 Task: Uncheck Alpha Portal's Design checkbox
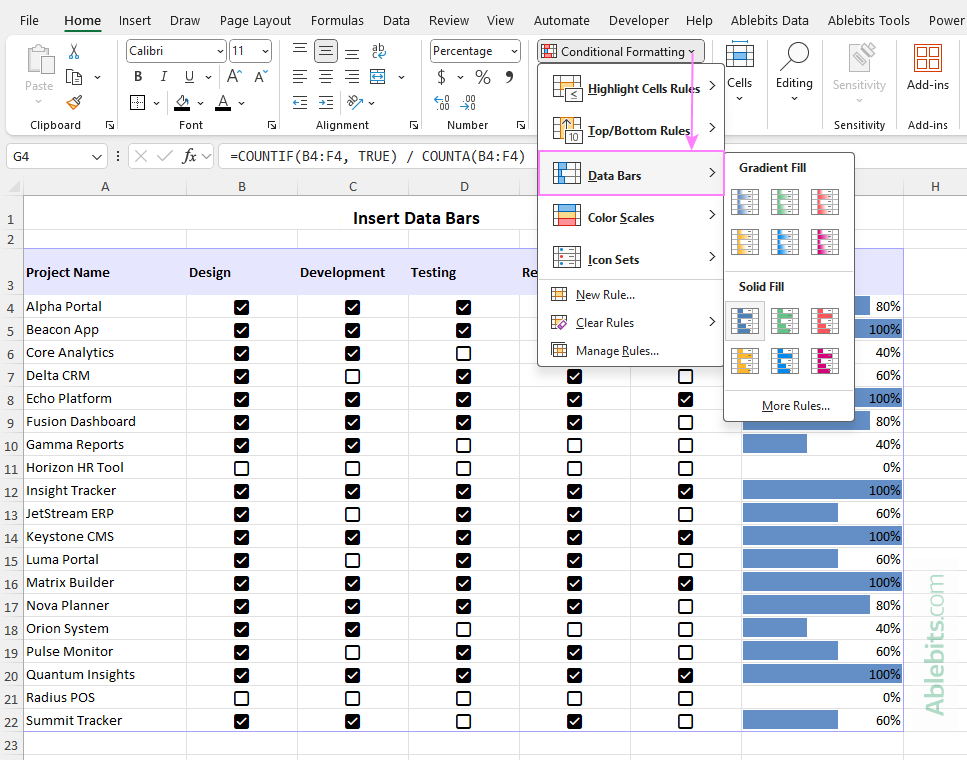(241, 306)
